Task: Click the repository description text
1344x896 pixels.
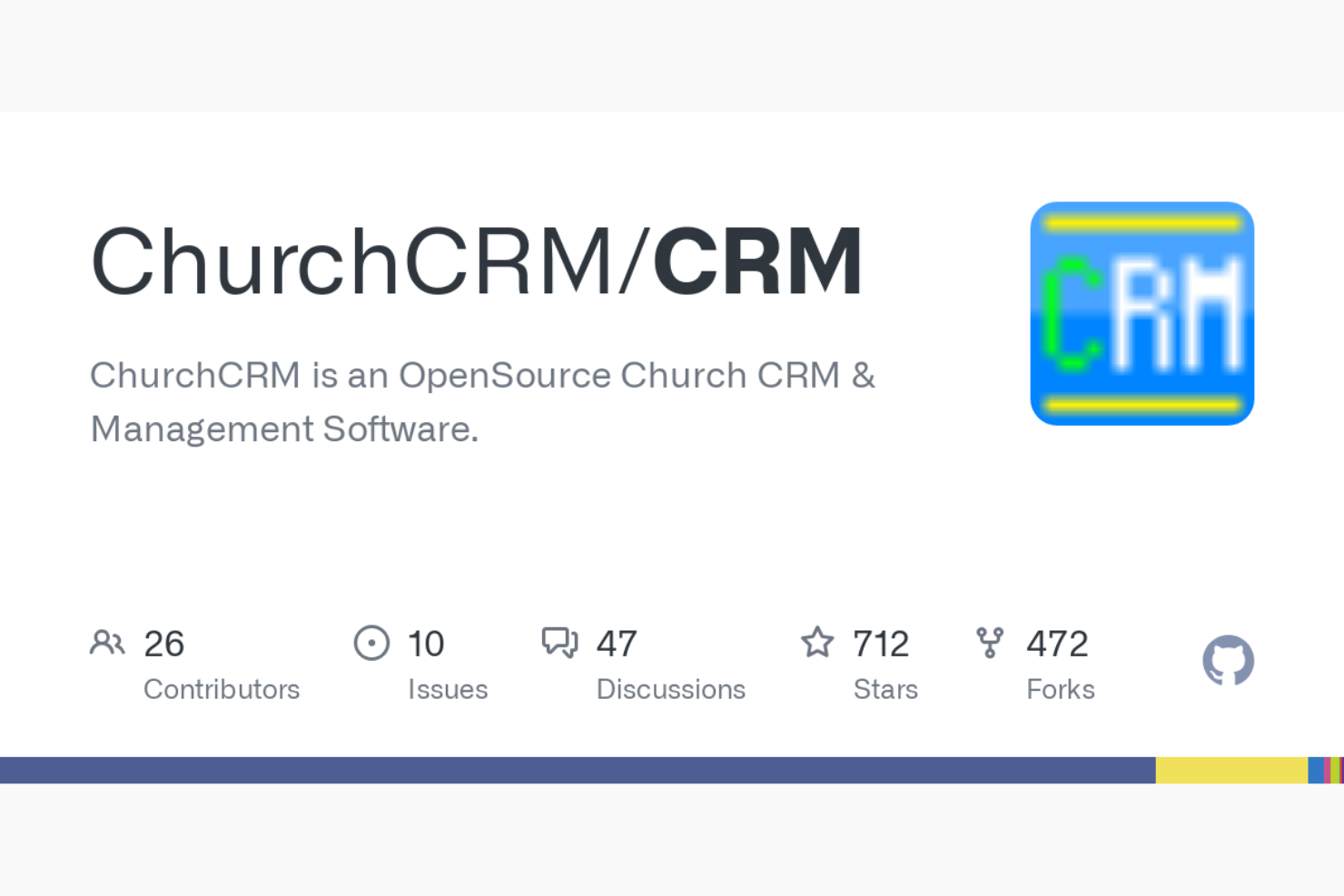Action: point(482,401)
